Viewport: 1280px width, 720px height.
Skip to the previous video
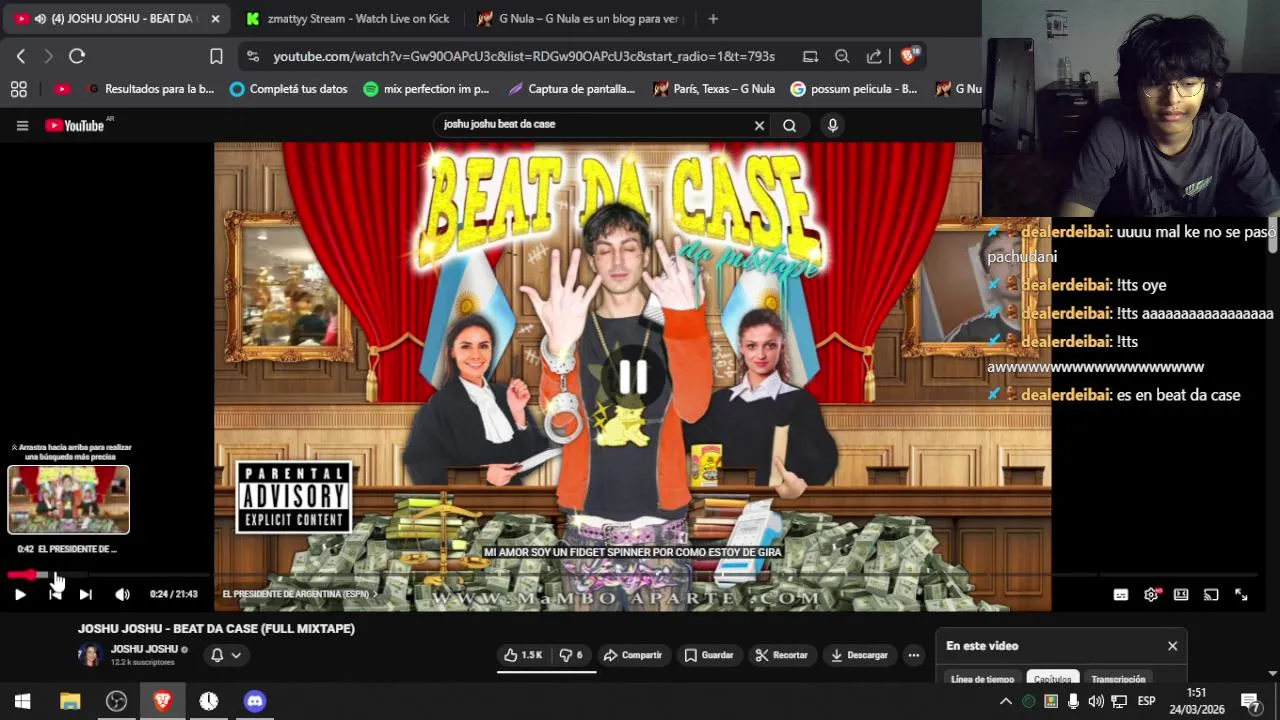point(55,594)
